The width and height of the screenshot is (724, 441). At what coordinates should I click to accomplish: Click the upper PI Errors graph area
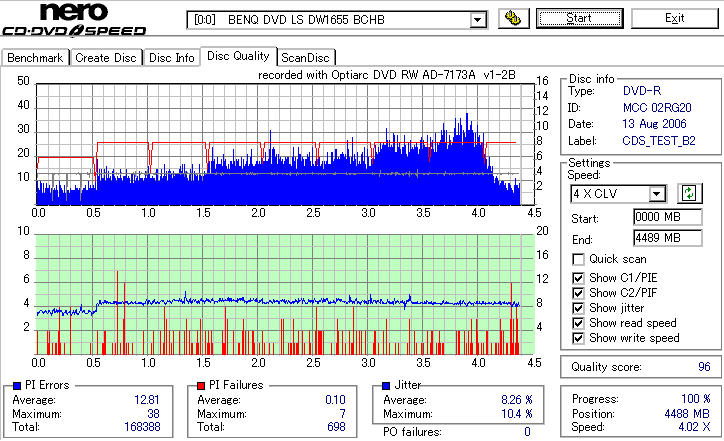tap(285, 144)
